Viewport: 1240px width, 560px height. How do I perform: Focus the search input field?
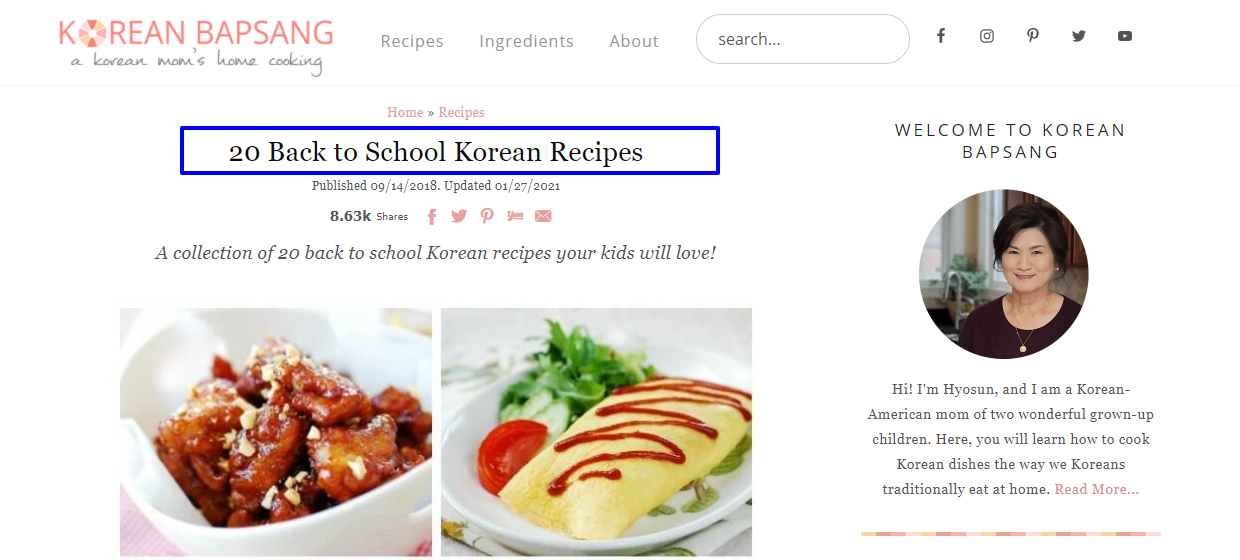[803, 39]
